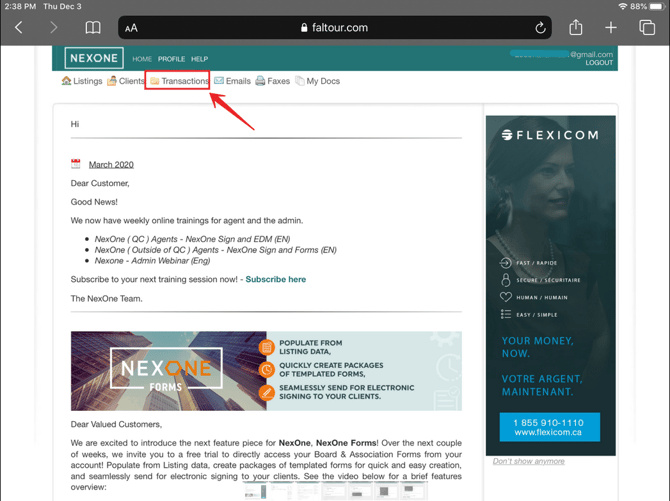Image resolution: width=670 pixels, height=501 pixels.
Task: Open the Transactions tab
Action: (179, 81)
